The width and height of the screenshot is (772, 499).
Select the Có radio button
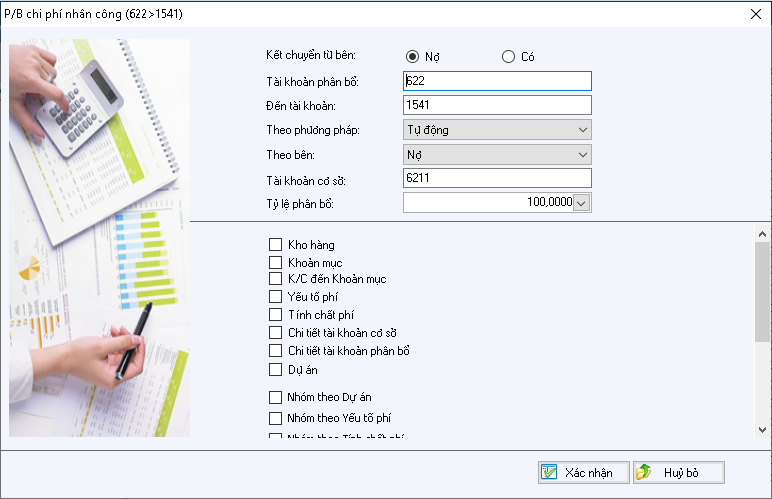(508, 57)
